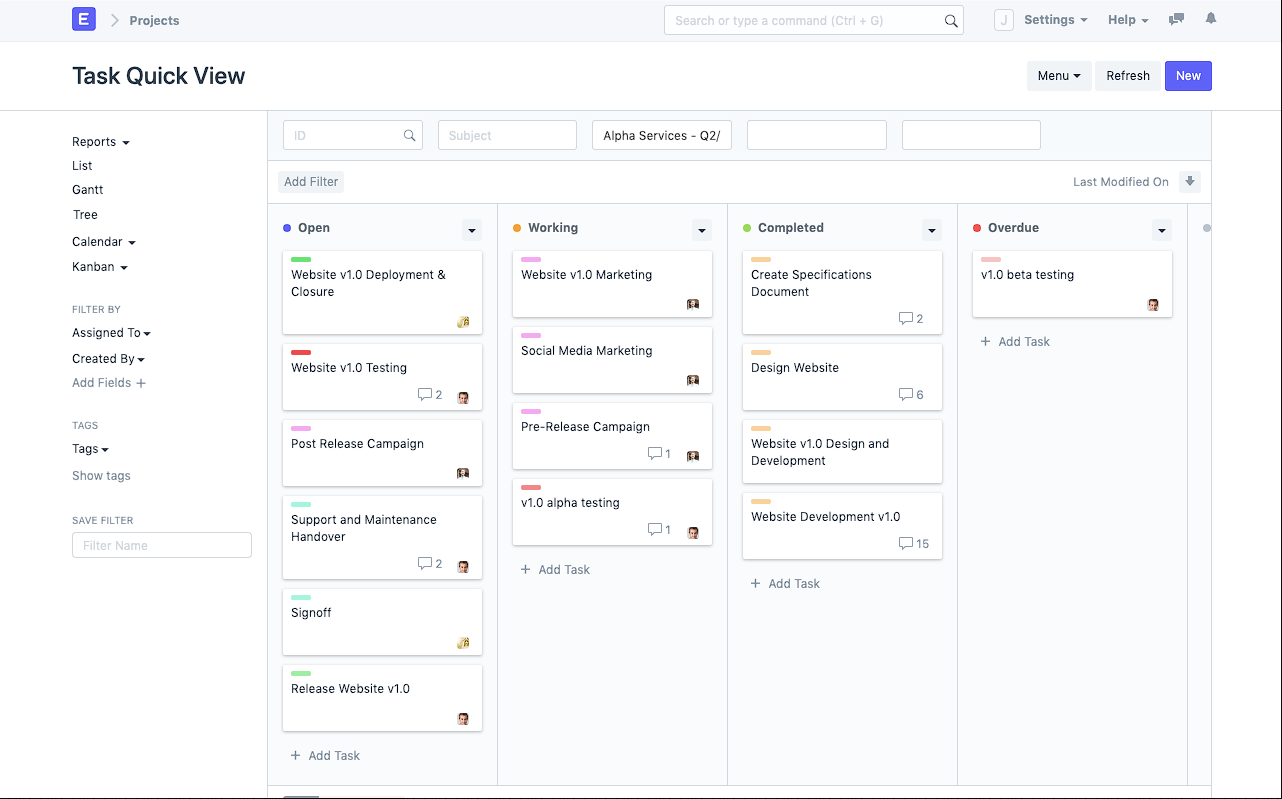Open the notifications bell icon

click(x=1211, y=19)
